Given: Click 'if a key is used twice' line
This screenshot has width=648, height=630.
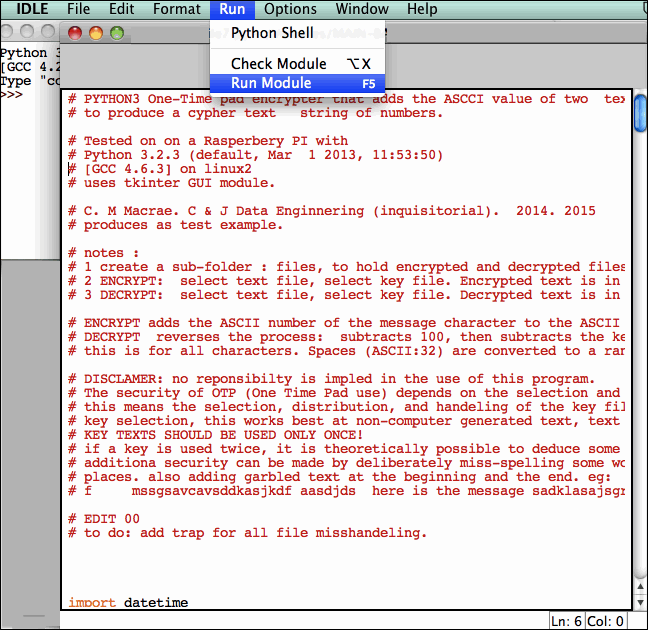Looking at the screenshot, I should tap(346, 449).
